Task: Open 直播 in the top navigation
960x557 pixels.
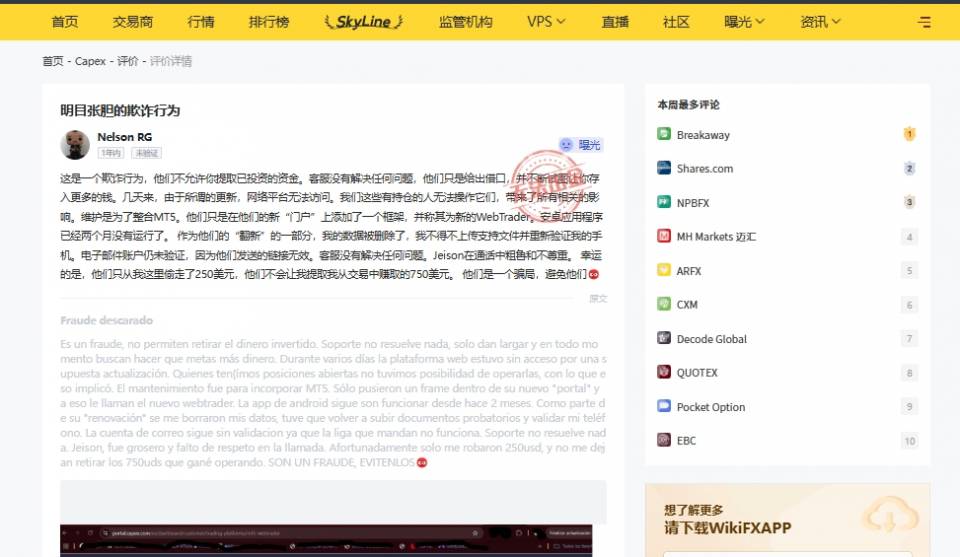Action: coord(615,22)
